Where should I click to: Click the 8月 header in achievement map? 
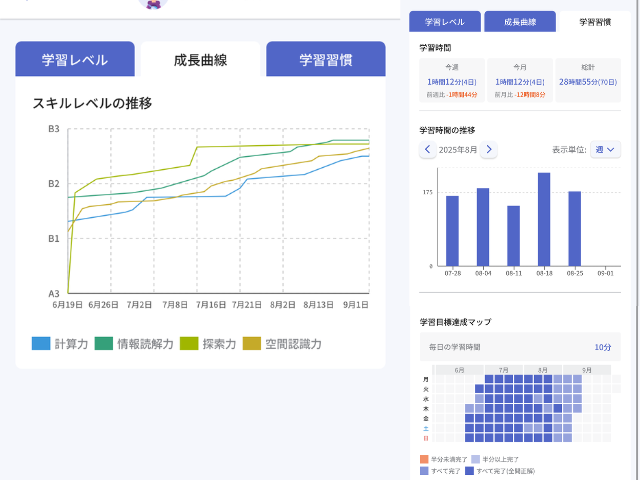[x=542, y=370]
